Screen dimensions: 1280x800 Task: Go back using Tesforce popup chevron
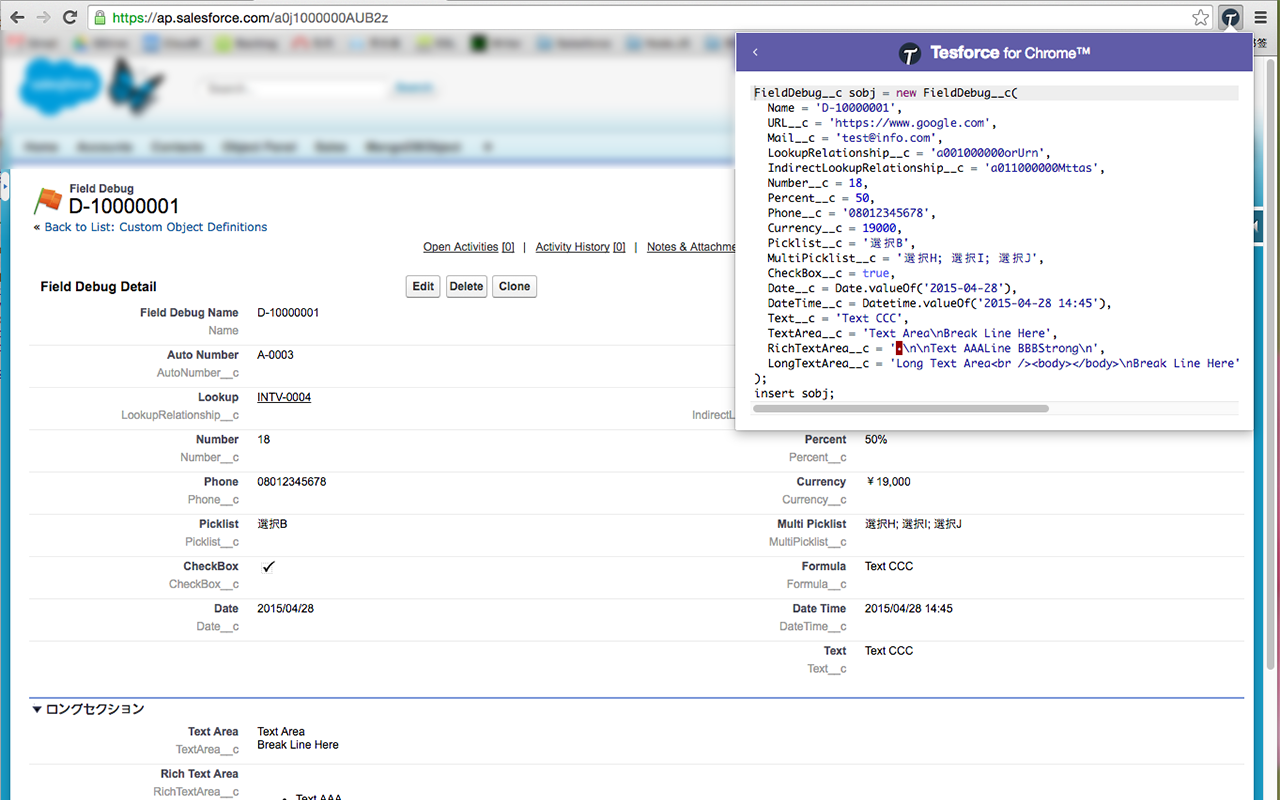(755, 53)
